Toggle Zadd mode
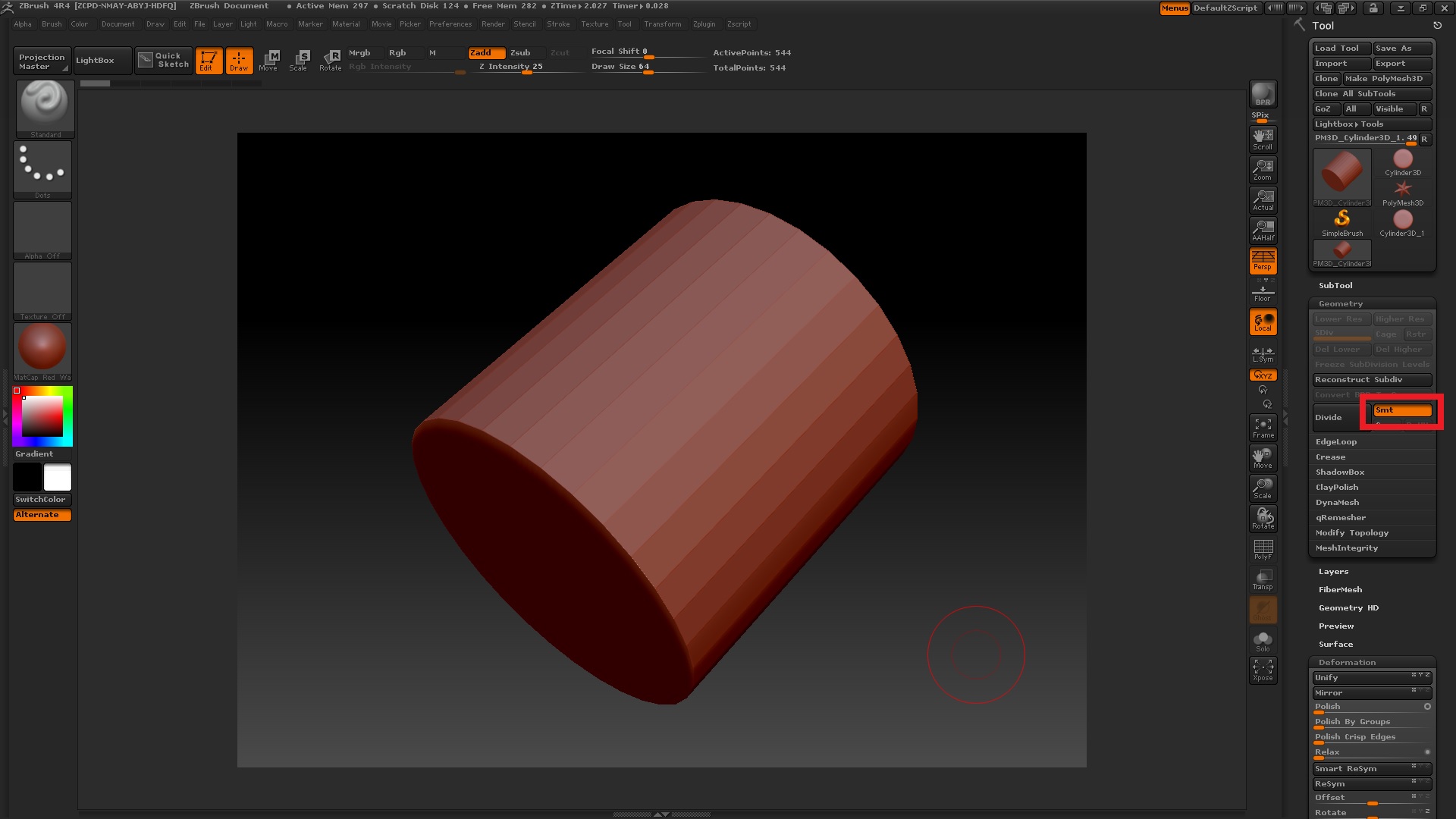Viewport: 1456px width, 819px height. pos(486,53)
